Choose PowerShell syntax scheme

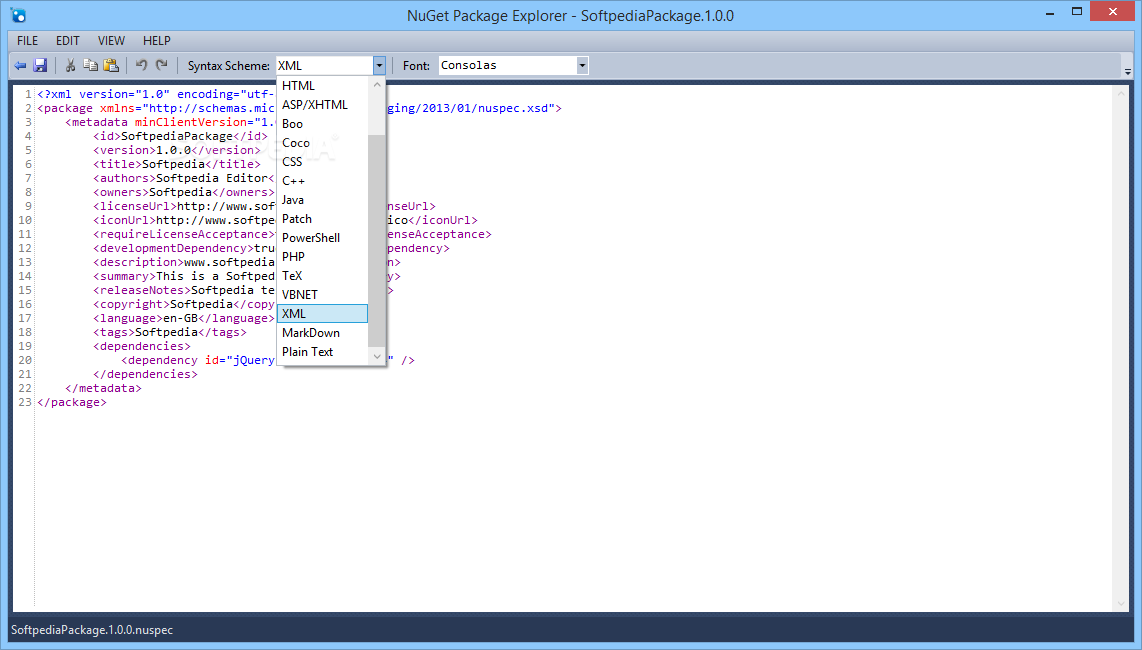(x=323, y=238)
